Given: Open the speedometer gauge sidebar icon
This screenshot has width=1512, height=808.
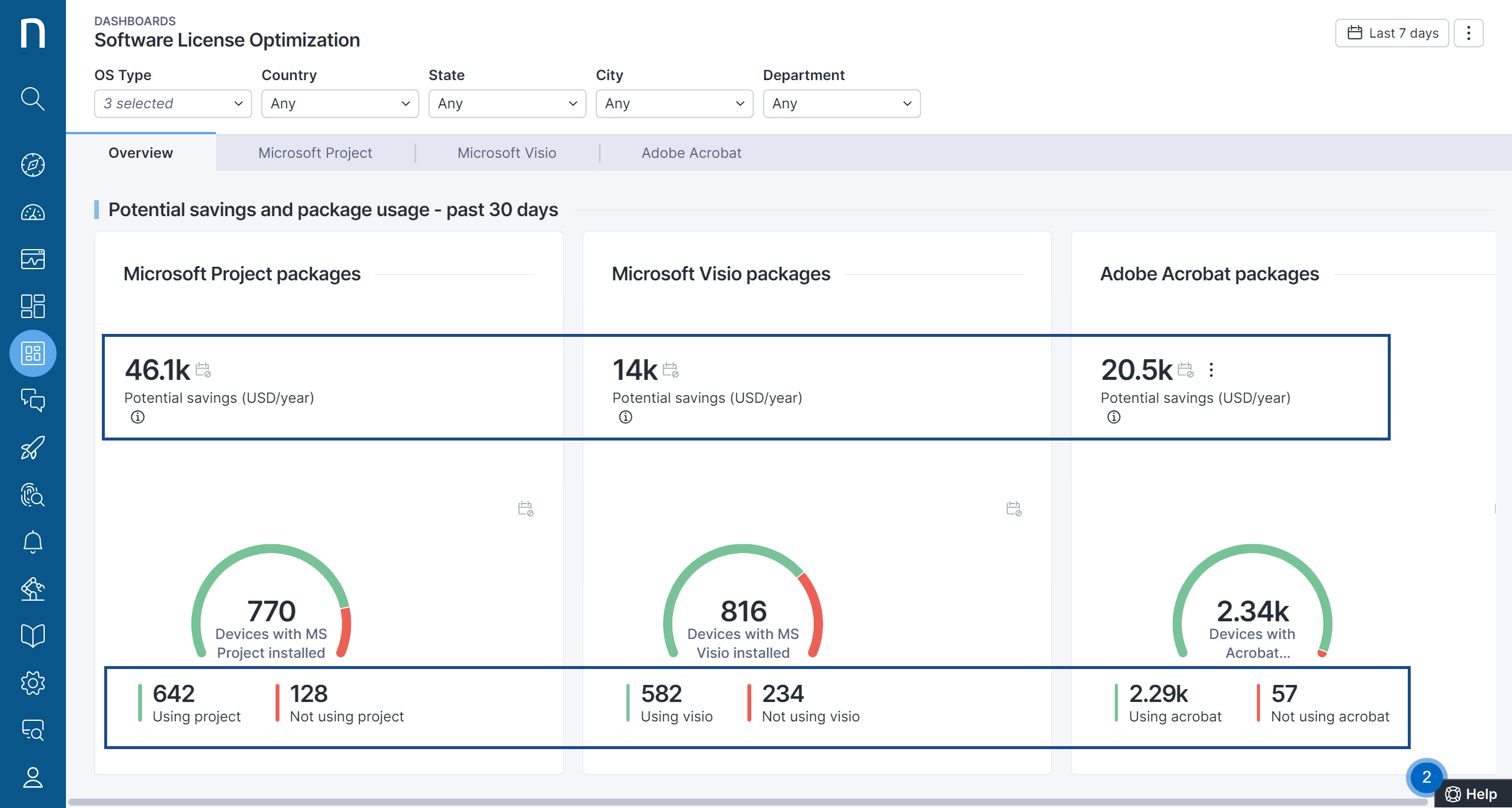Looking at the screenshot, I should point(32,212).
